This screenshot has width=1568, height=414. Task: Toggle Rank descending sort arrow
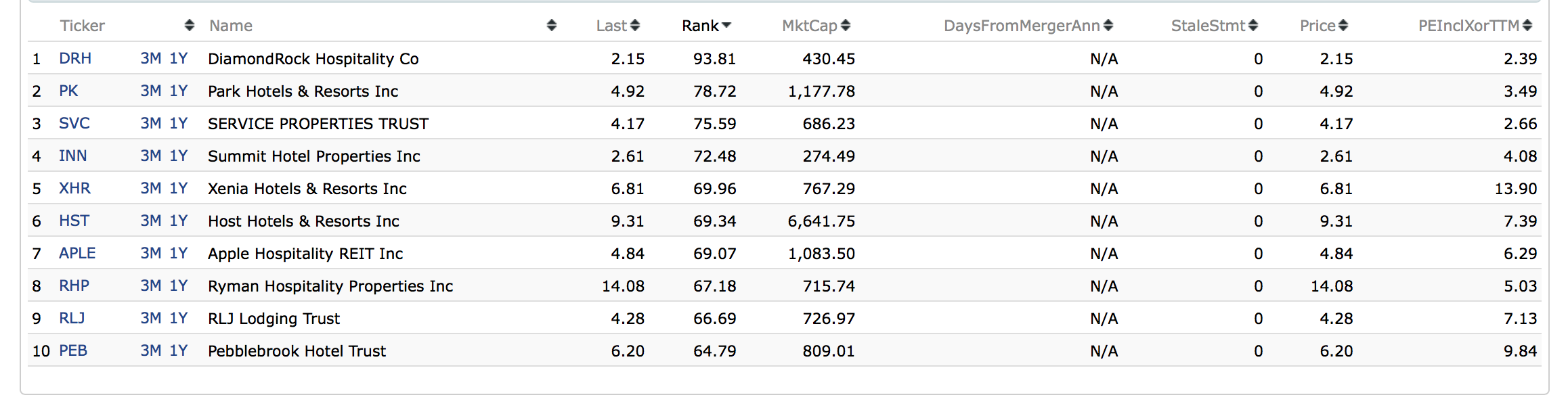click(x=726, y=26)
